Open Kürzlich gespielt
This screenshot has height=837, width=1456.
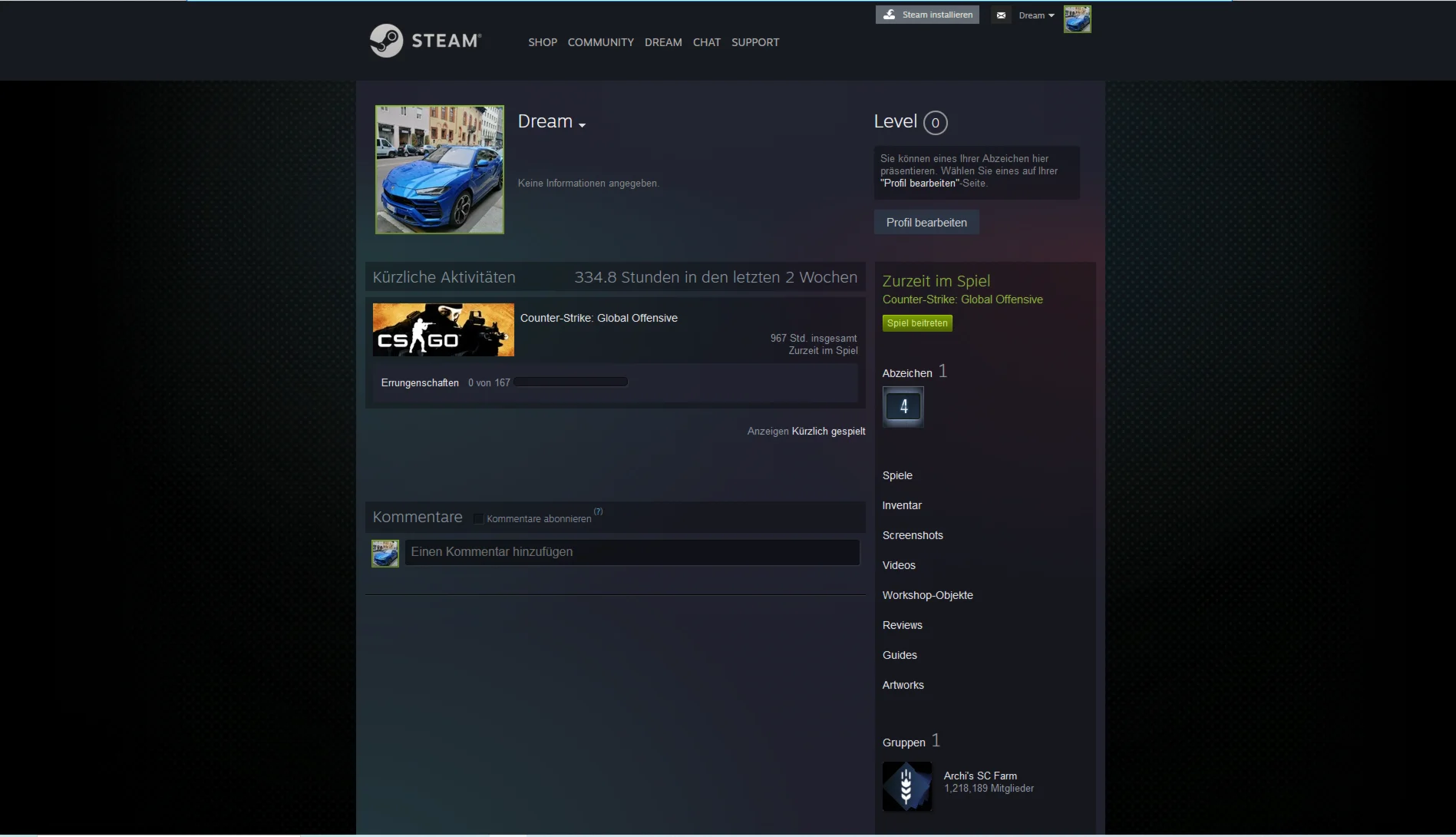828,431
